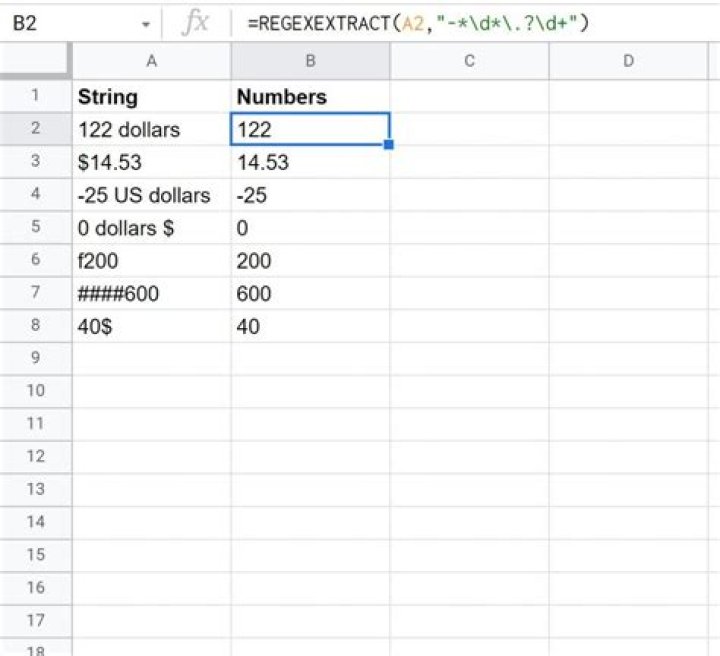Click cell B7 showing 600
Viewport: 720px width, 656px height.
click(x=310, y=293)
